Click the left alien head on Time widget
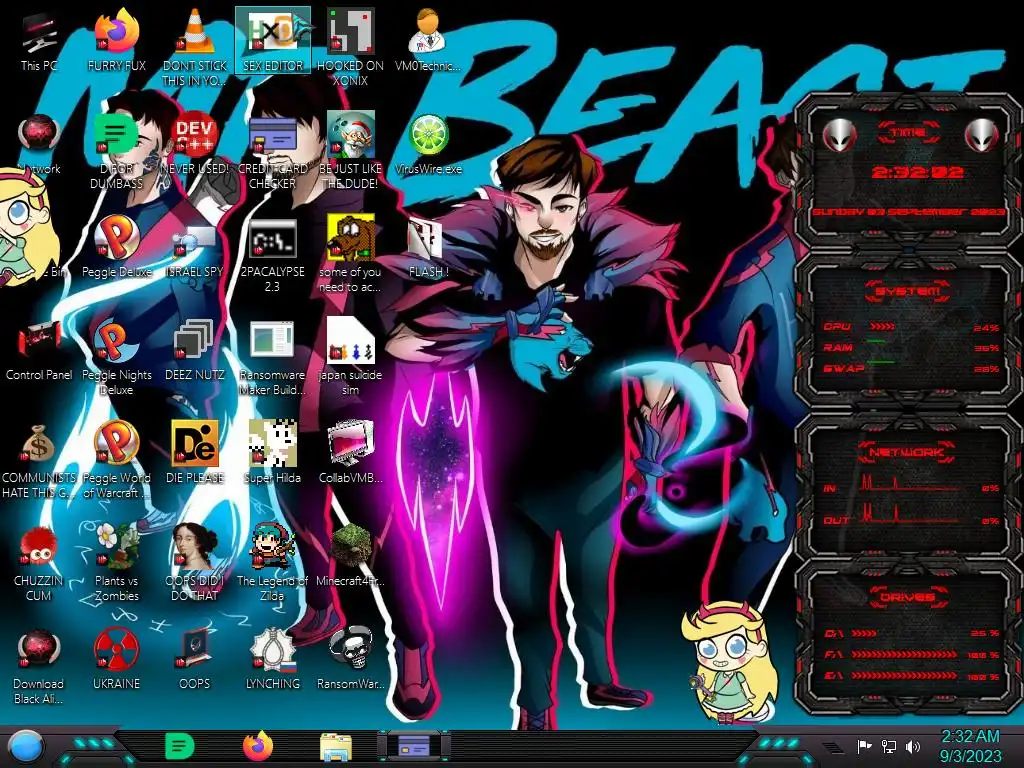The height and width of the screenshot is (768, 1024). (839, 135)
